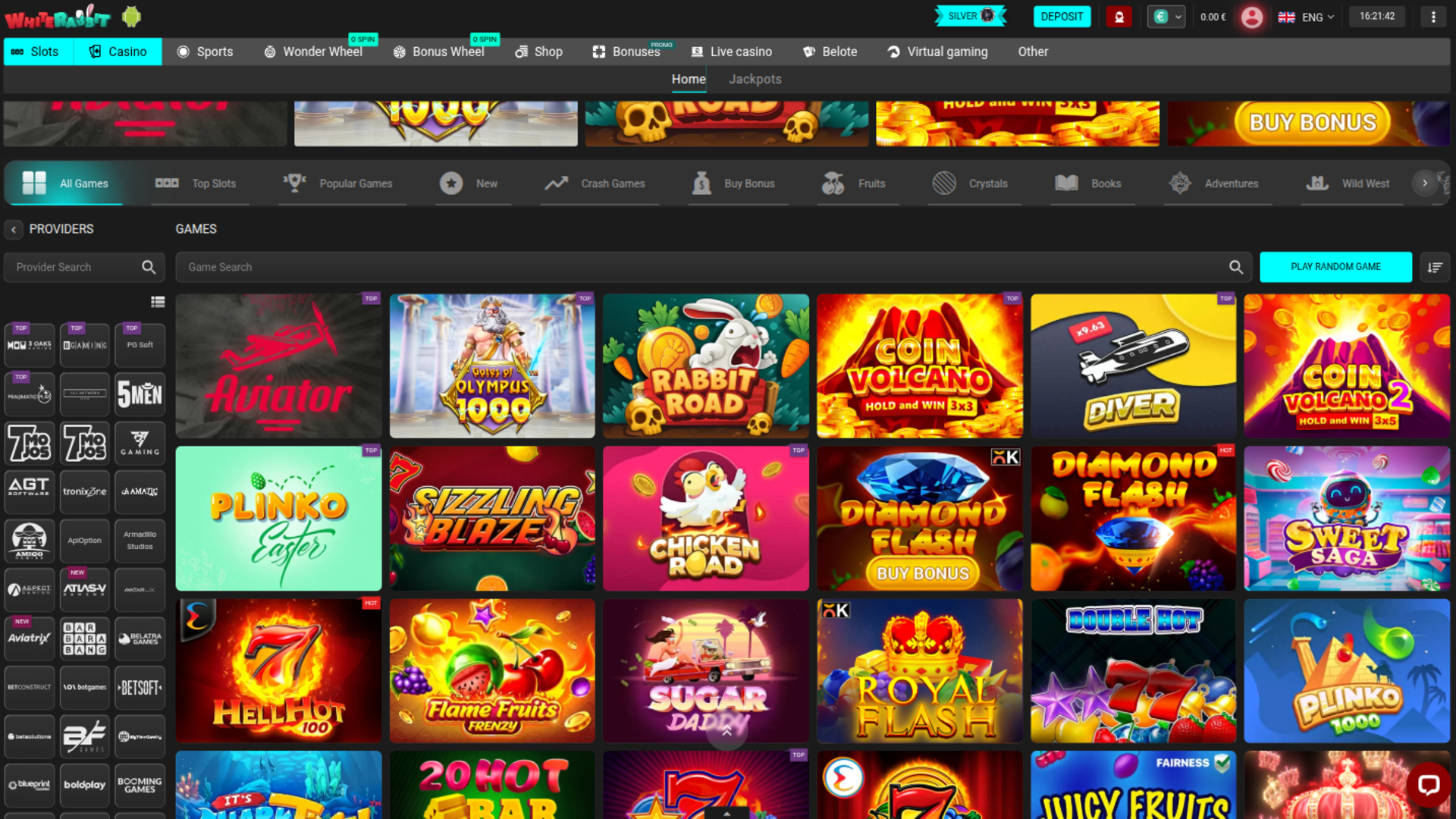This screenshot has height=819, width=1456.
Task: Click the red customer support icon in header
Action: pyautogui.click(x=1119, y=16)
